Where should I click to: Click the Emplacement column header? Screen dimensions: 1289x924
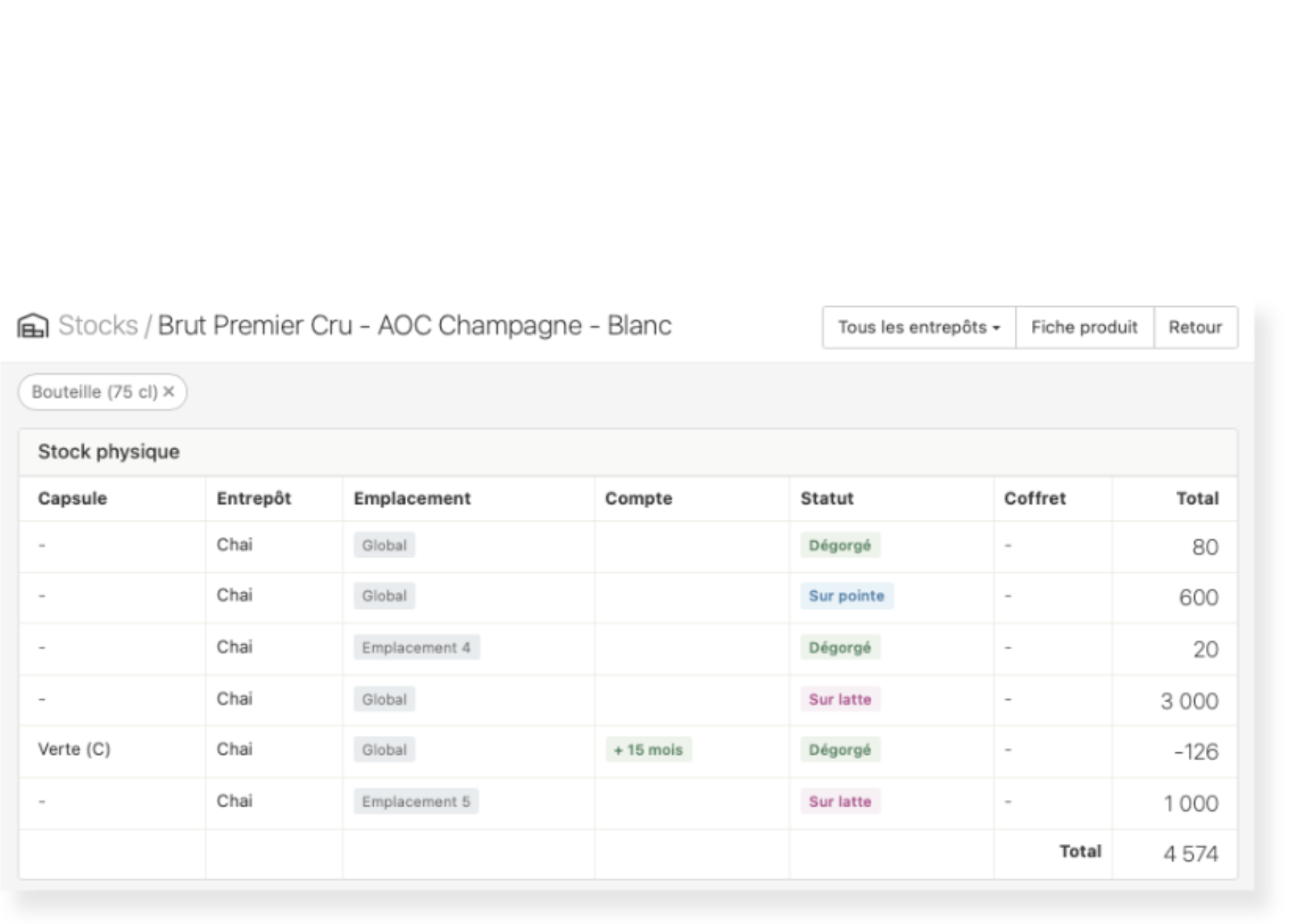pos(412,498)
